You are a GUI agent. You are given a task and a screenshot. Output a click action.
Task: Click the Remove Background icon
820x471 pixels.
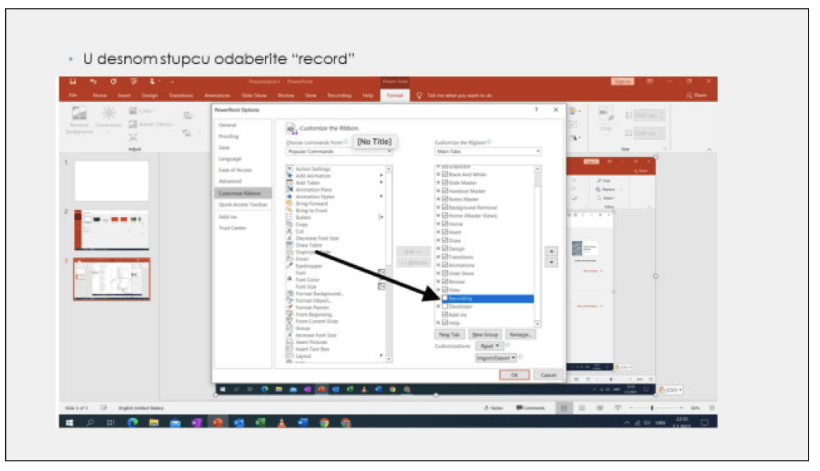(x=81, y=114)
